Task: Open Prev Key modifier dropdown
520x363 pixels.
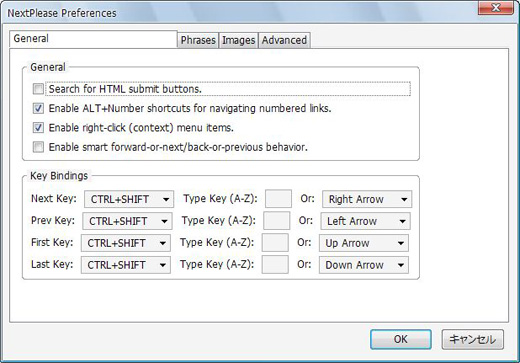Action: coord(127,221)
